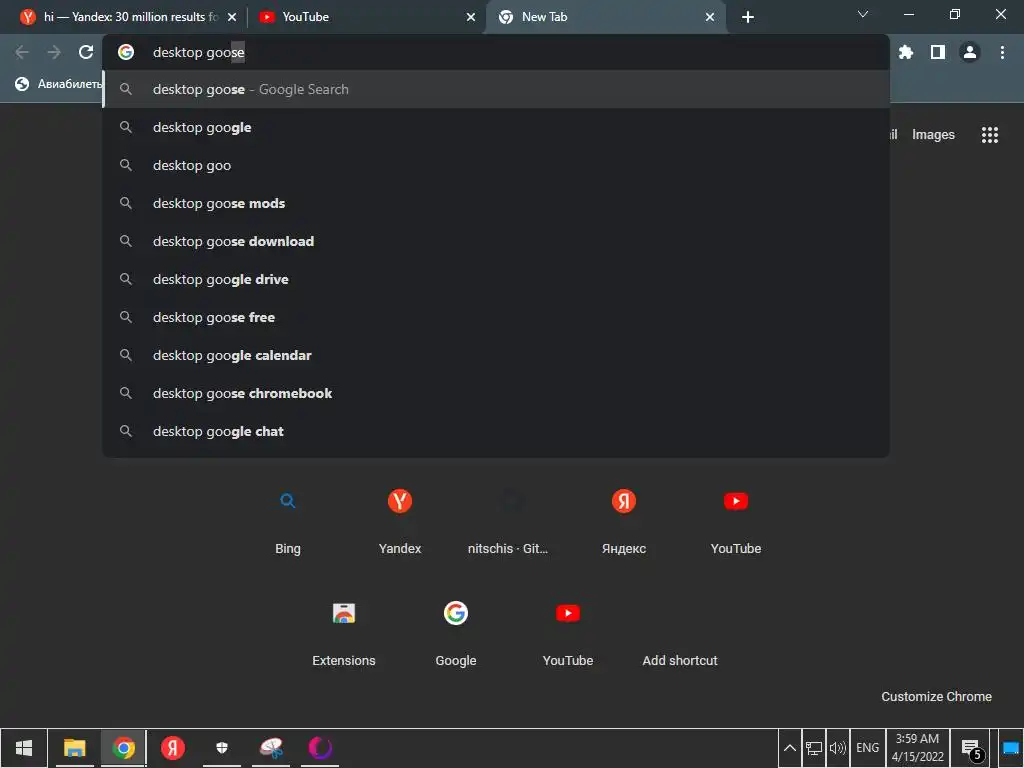
Task: Open the Images link
Action: pyautogui.click(x=933, y=135)
